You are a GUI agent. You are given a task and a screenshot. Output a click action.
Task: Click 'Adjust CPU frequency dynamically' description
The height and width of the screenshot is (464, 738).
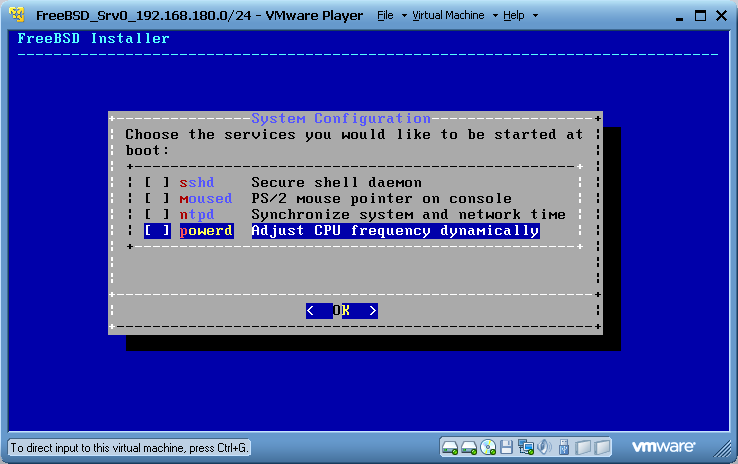pos(395,231)
